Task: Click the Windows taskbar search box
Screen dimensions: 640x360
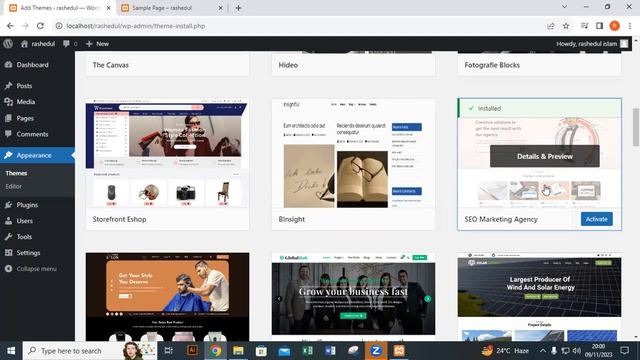Action: click(x=90, y=351)
